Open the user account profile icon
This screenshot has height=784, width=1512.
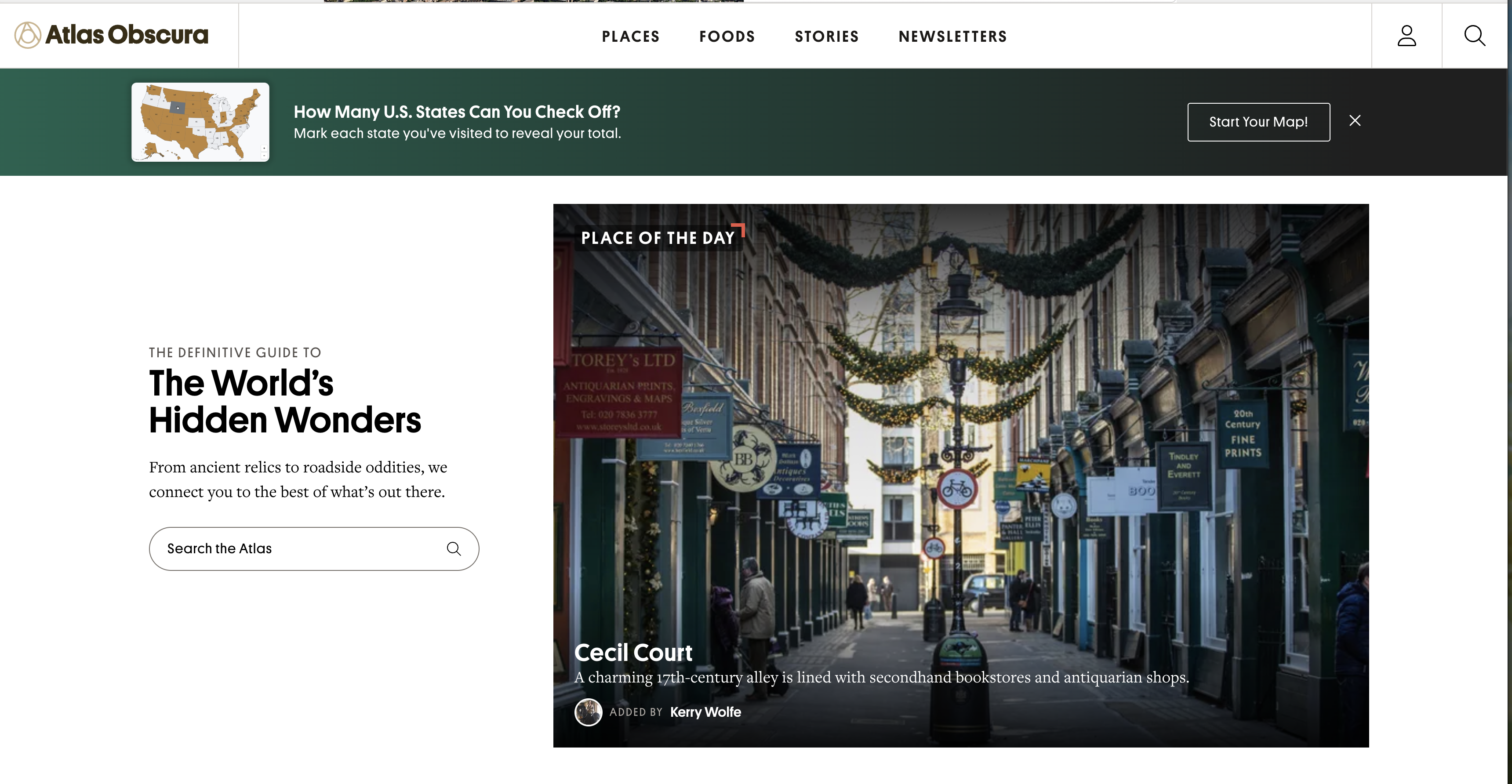pyautogui.click(x=1407, y=36)
